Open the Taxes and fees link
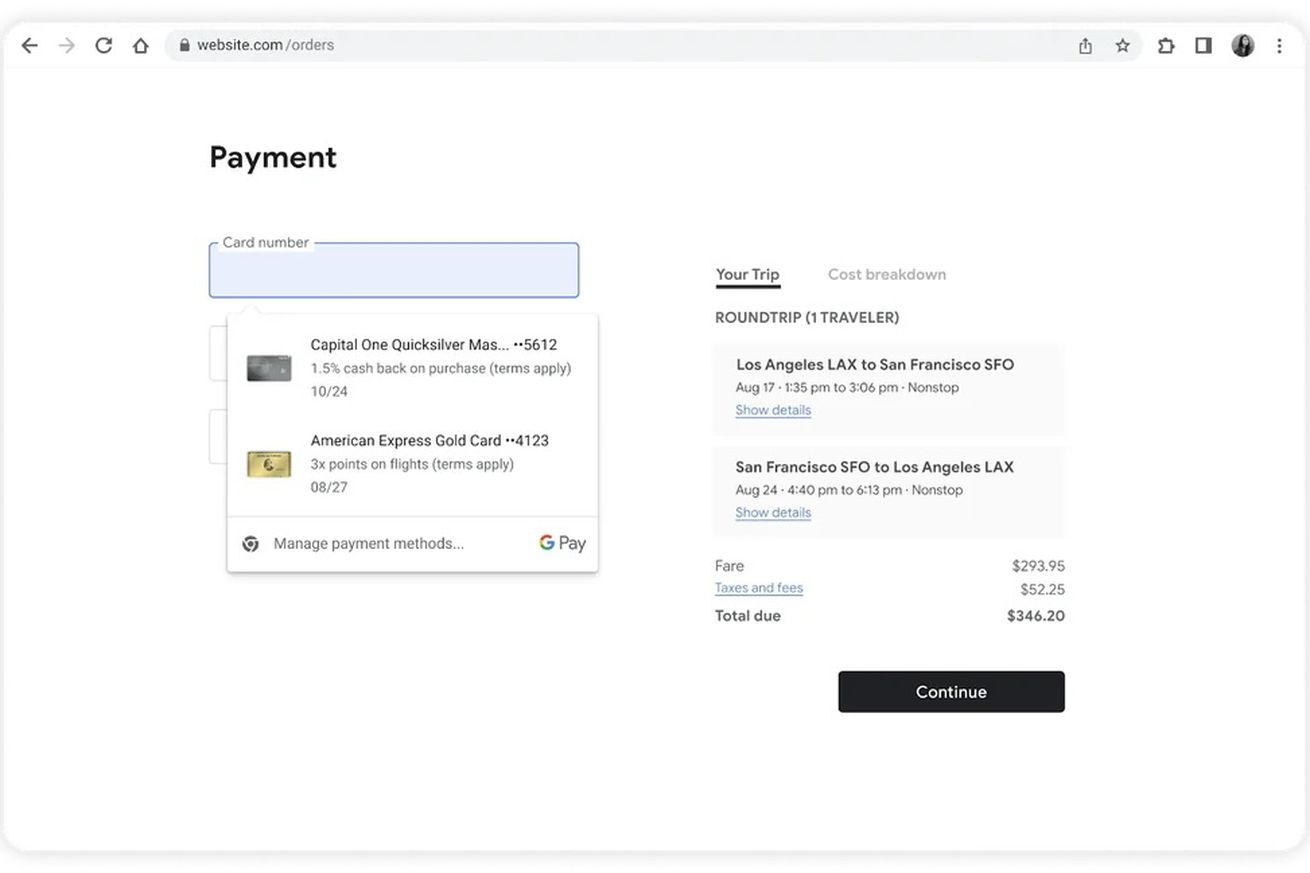 [758, 588]
